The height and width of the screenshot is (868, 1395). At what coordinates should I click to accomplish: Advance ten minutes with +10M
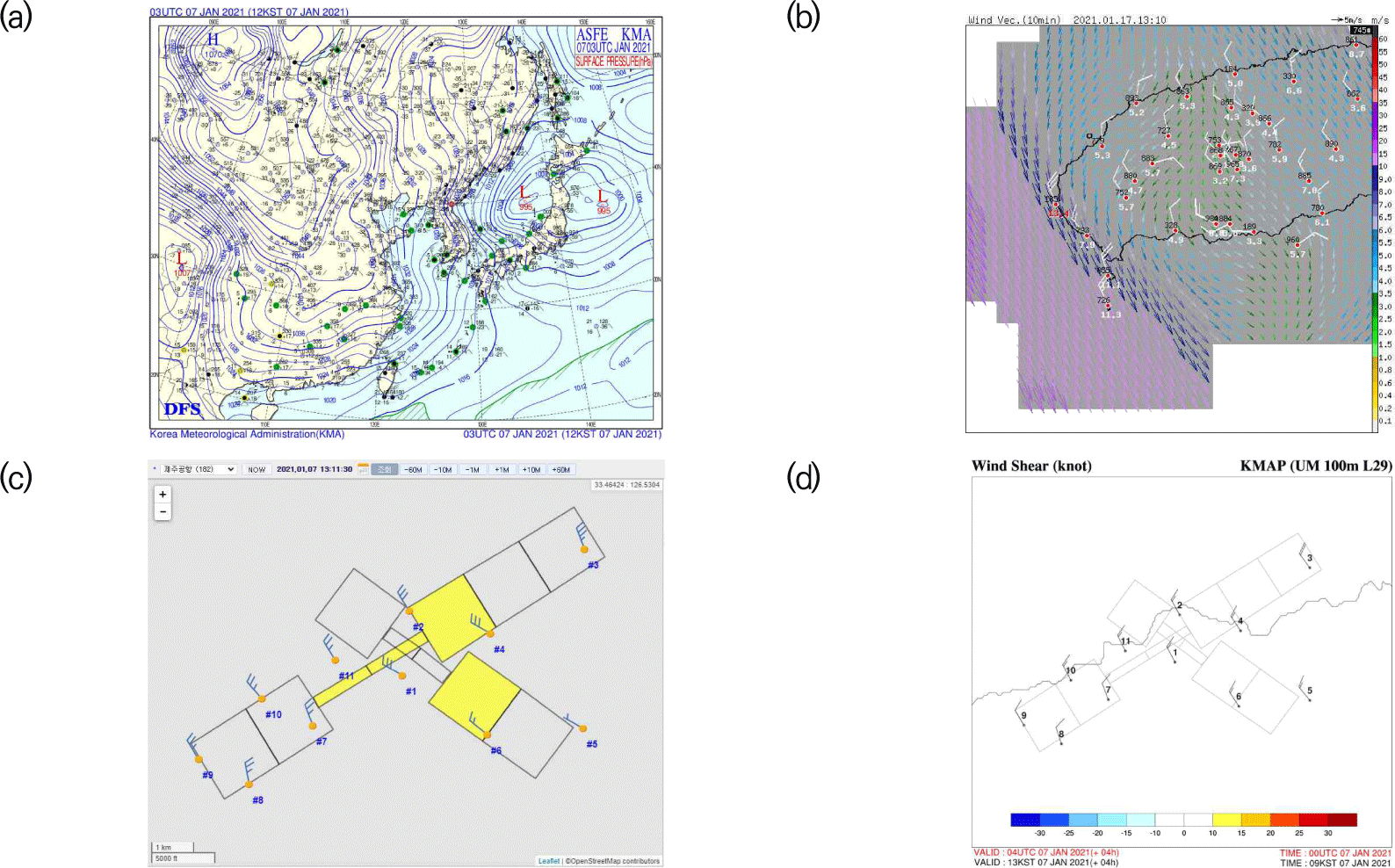(x=531, y=469)
